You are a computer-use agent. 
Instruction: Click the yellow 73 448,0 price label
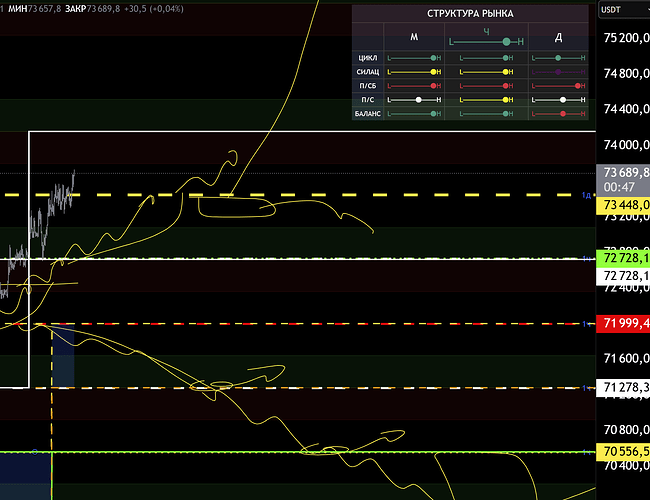click(x=624, y=206)
